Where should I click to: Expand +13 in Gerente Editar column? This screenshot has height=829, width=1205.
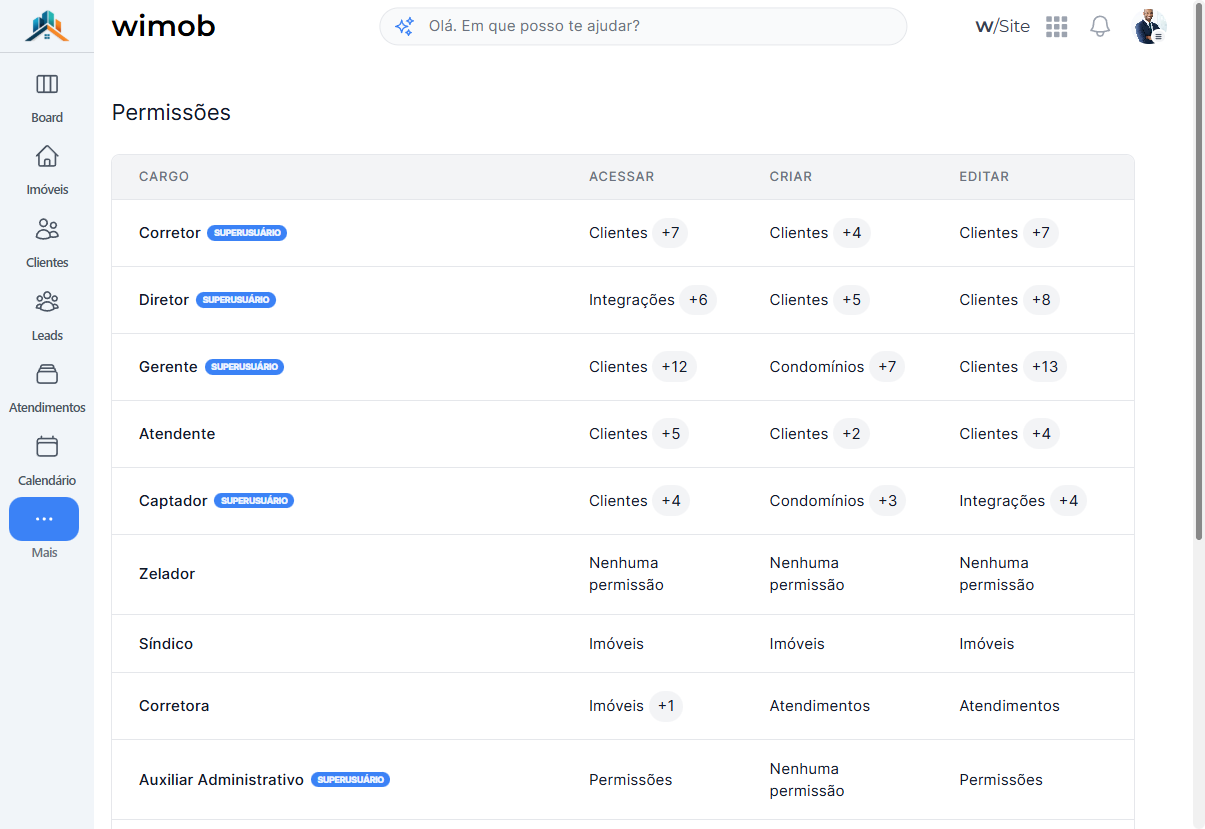1045,367
